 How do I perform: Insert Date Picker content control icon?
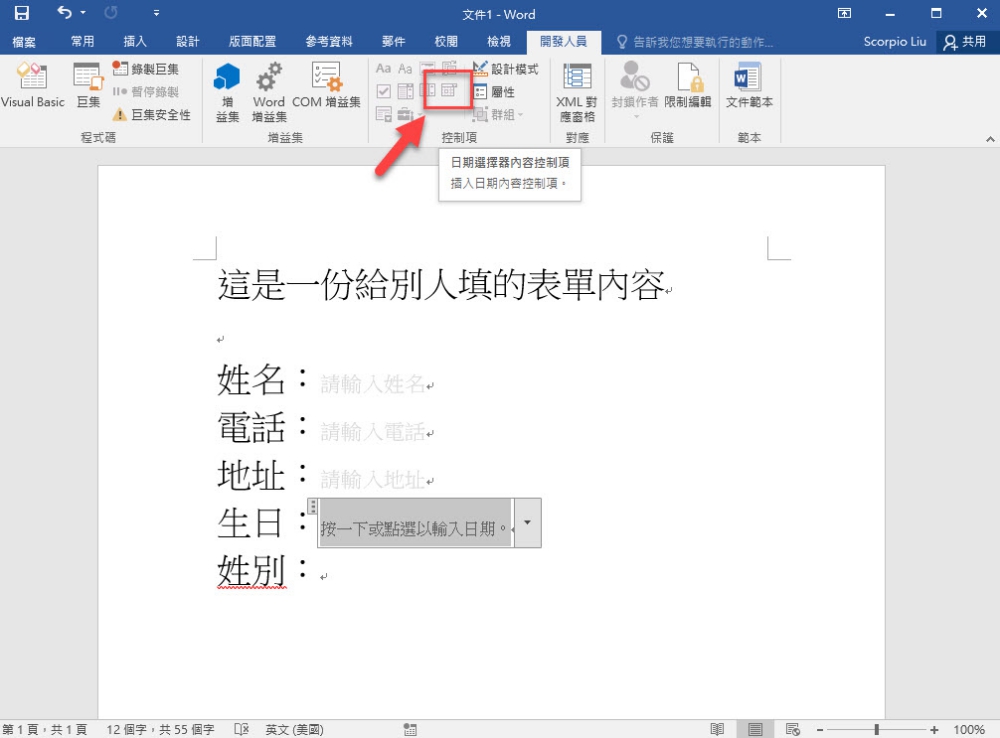coord(450,91)
